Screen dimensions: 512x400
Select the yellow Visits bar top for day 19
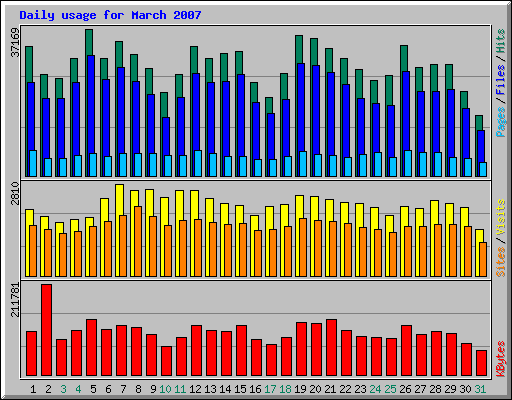[300, 207]
